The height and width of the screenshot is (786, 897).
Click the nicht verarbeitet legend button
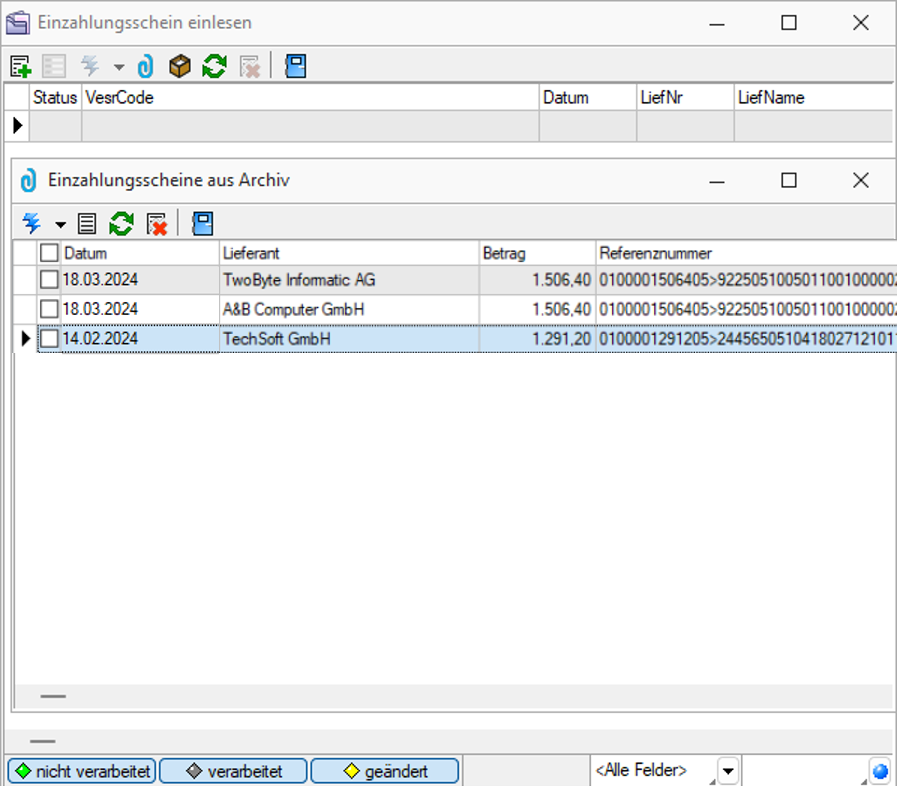(x=80, y=770)
